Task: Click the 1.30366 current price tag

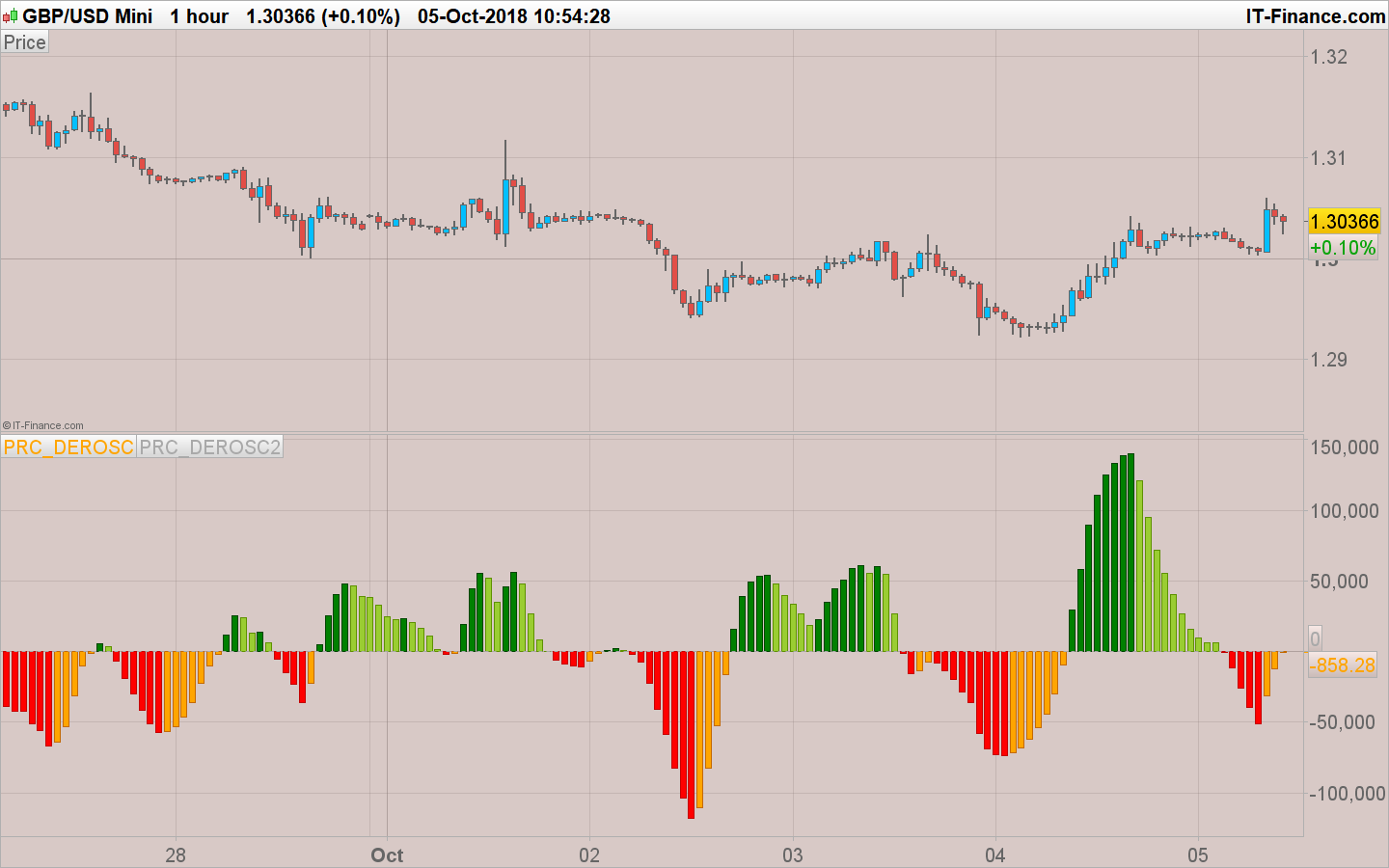Action: click(1344, 222)
